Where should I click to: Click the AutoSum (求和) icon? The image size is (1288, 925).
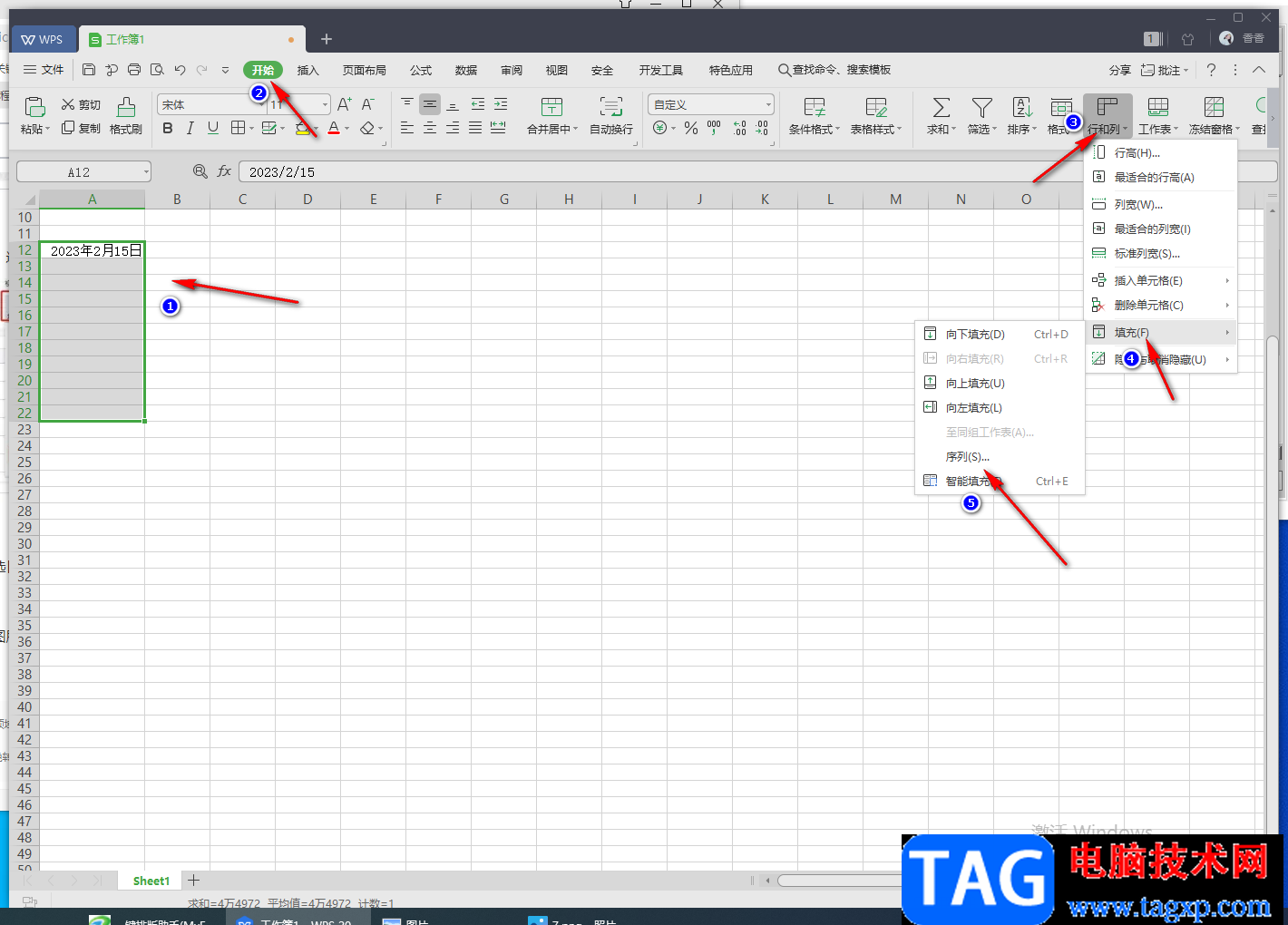942,108
